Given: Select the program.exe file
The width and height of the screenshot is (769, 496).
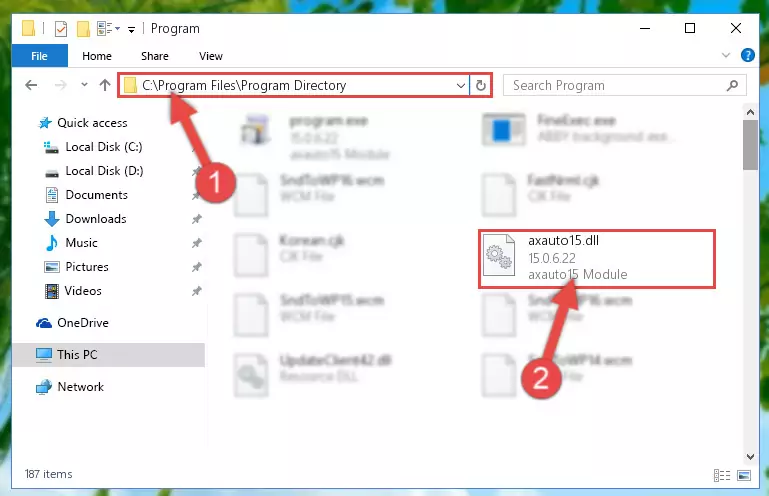Looking at the screenshot, I should (315, 136).
